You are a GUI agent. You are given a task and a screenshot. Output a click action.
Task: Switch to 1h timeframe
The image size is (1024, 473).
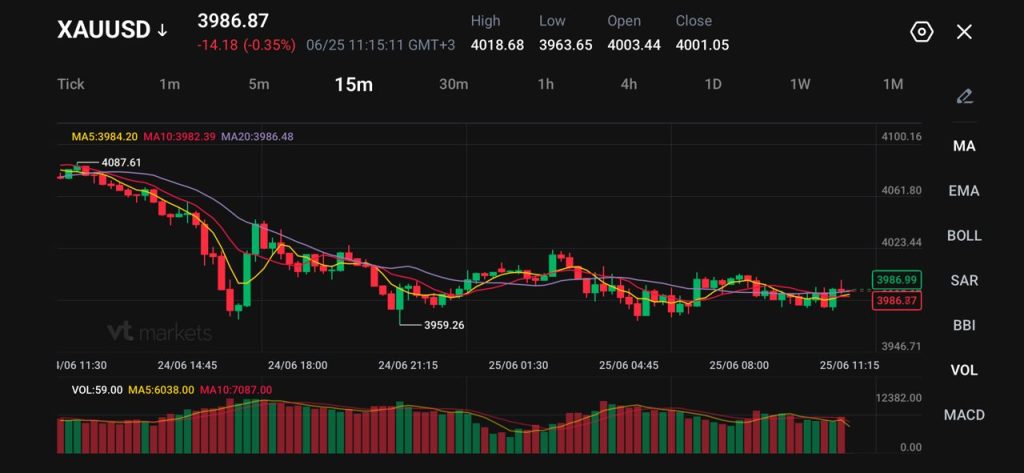click(x=546, y=84)
